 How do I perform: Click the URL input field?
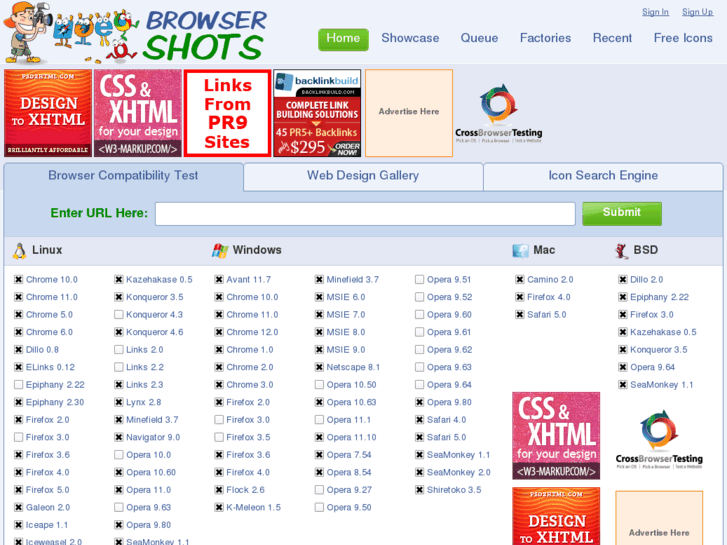[x=365, y=214]
